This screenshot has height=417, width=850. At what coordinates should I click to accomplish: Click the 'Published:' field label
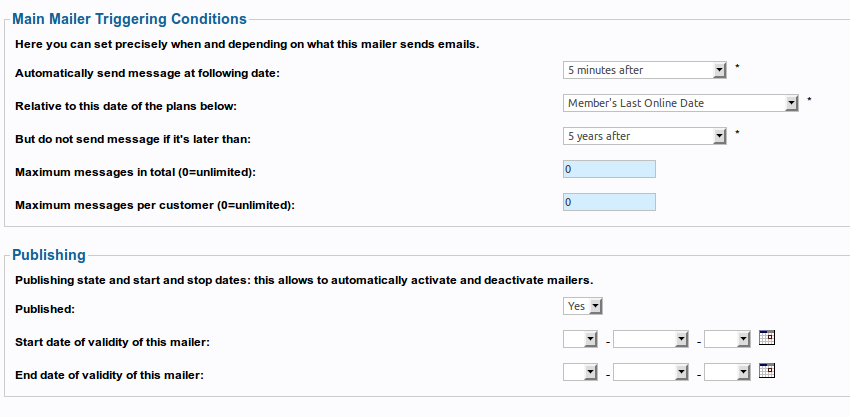pyautogui.click(x=45, y=310)
